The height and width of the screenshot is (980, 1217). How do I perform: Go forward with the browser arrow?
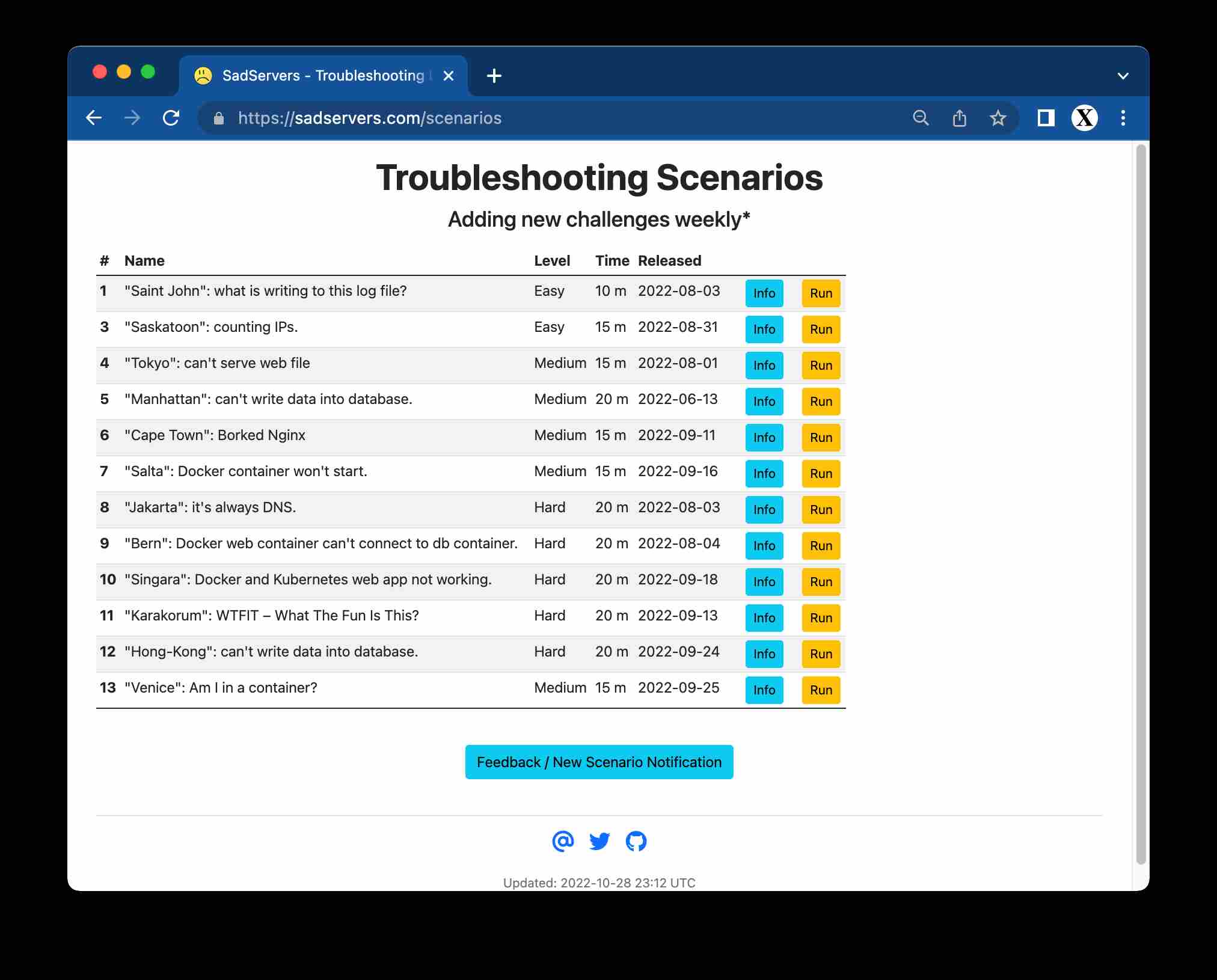[132, 118]
